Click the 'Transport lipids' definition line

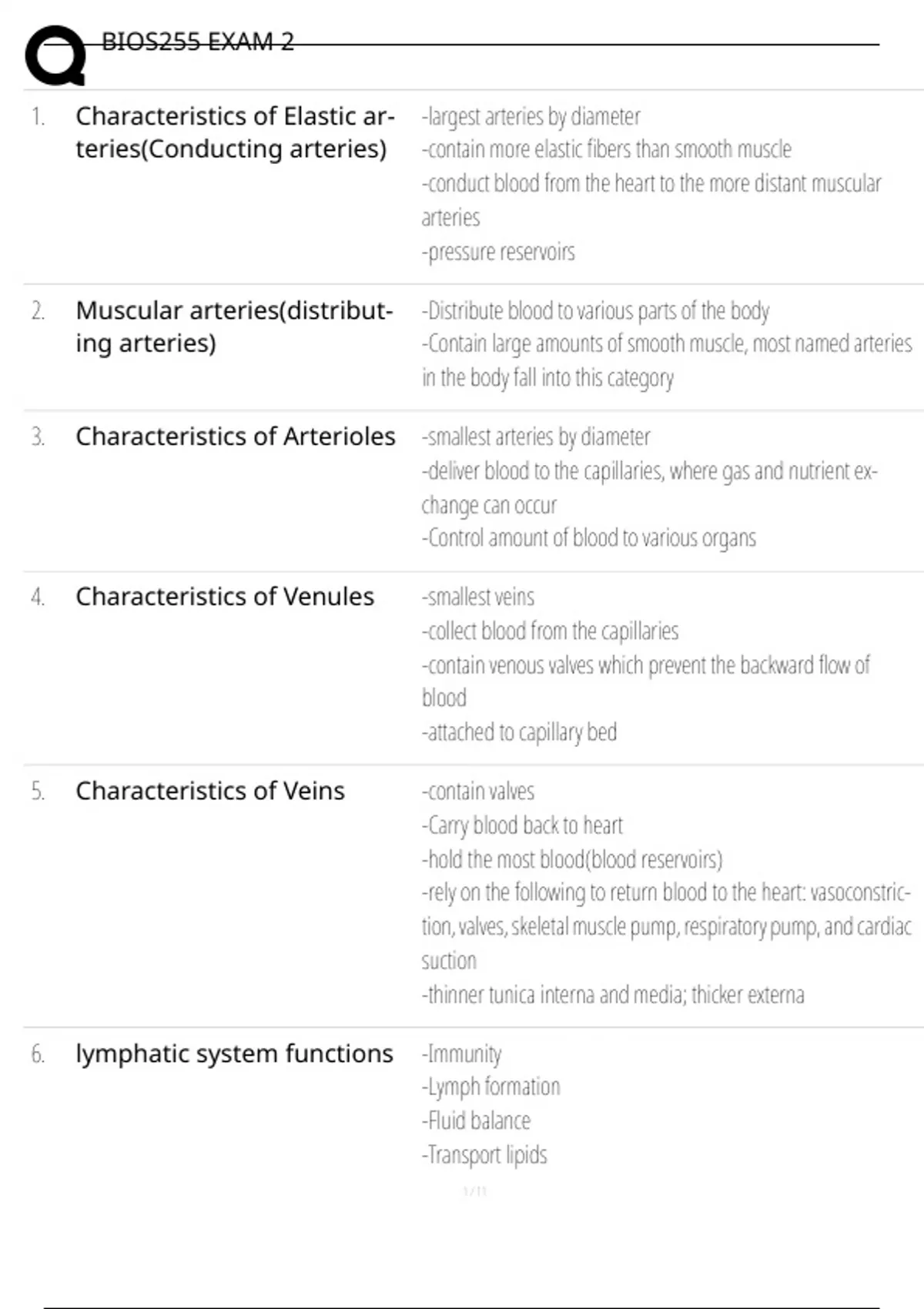click(484, 1154)
